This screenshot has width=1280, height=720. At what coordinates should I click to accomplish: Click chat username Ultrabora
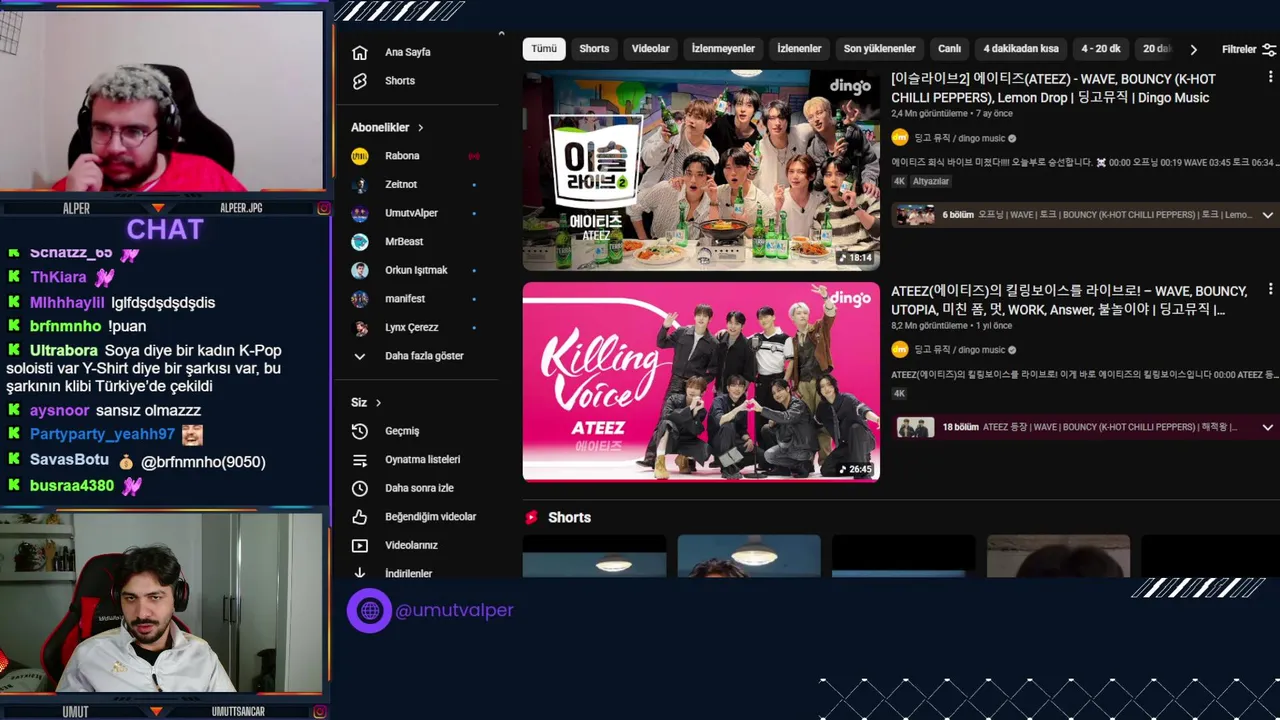tap(64, 351)
